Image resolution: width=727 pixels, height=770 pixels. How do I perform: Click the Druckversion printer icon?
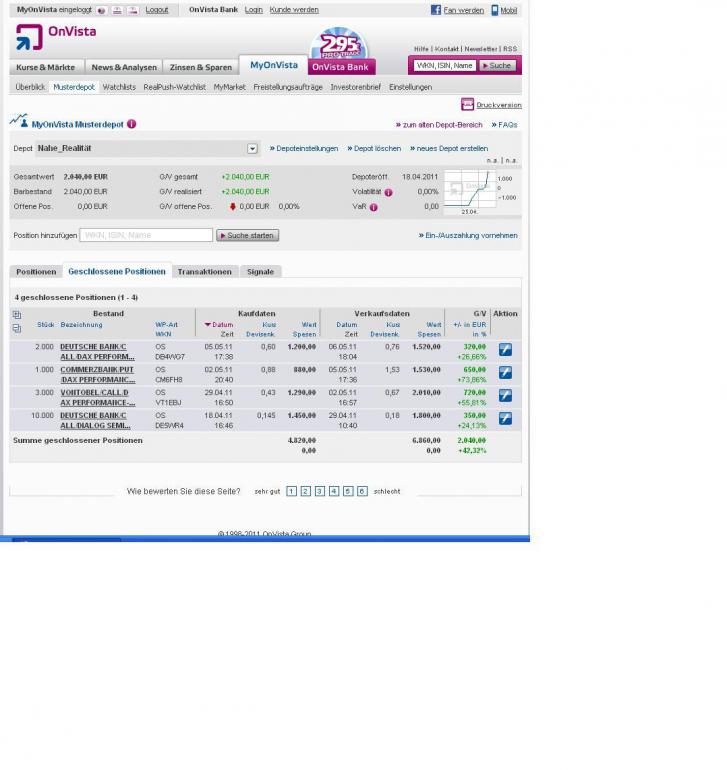[x=467, y=104]
